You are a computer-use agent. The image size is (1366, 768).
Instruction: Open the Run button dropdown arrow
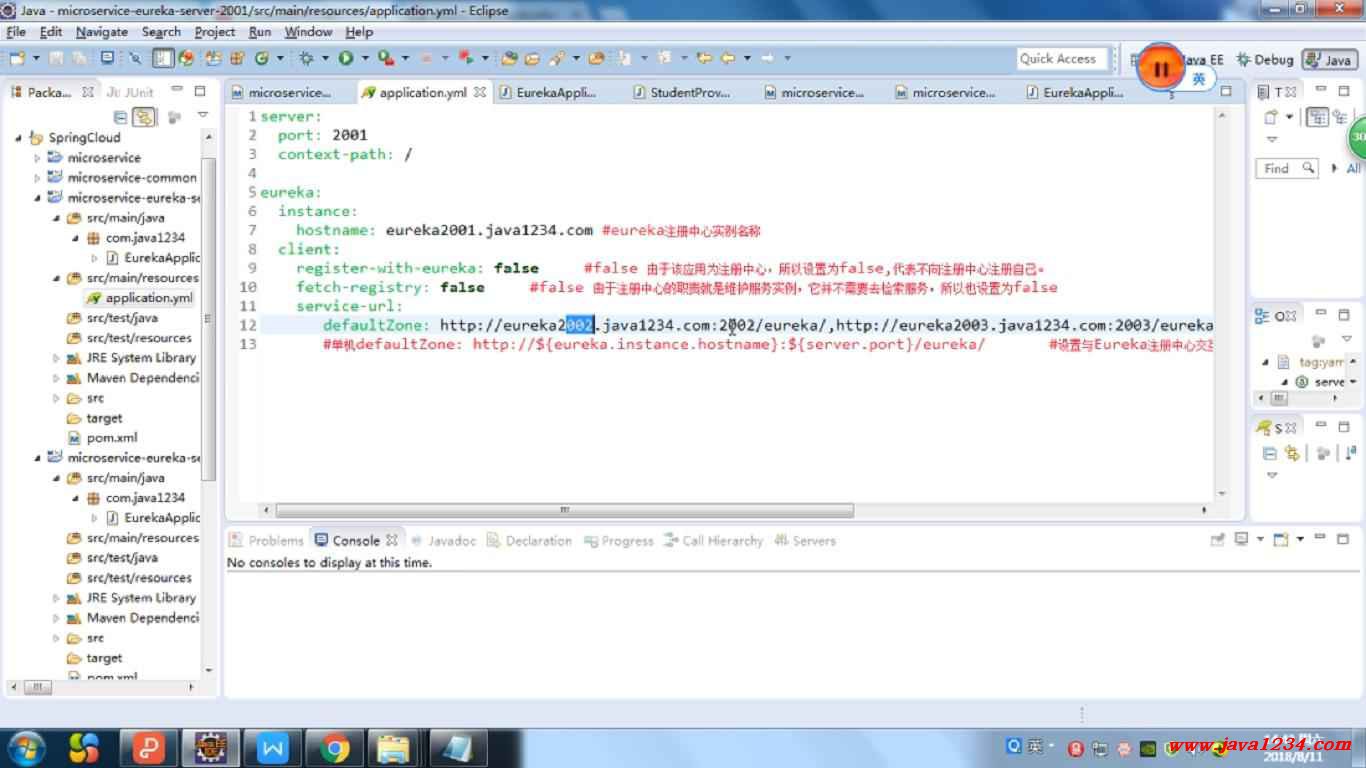[x=365, y=58]
